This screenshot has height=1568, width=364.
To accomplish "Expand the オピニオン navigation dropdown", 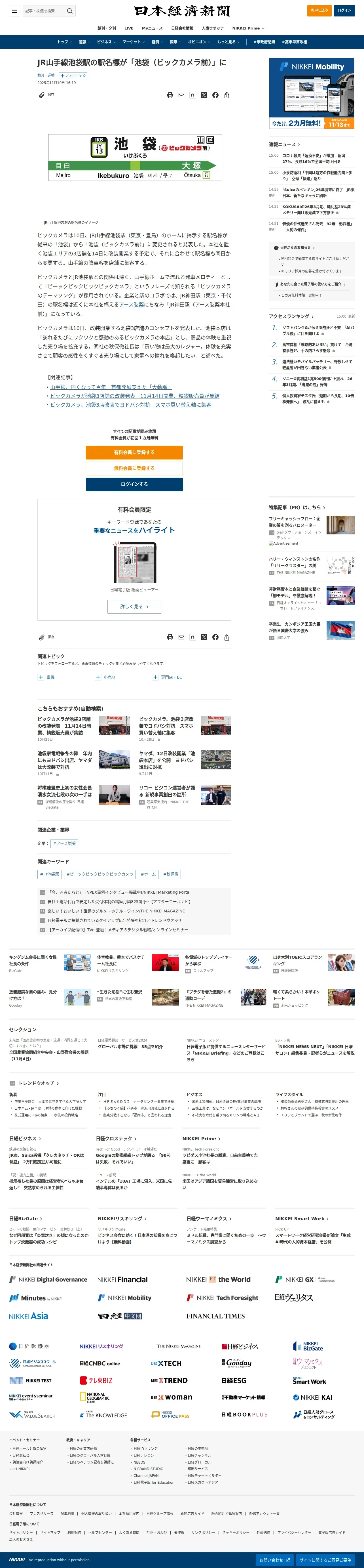I will [199, 42].
